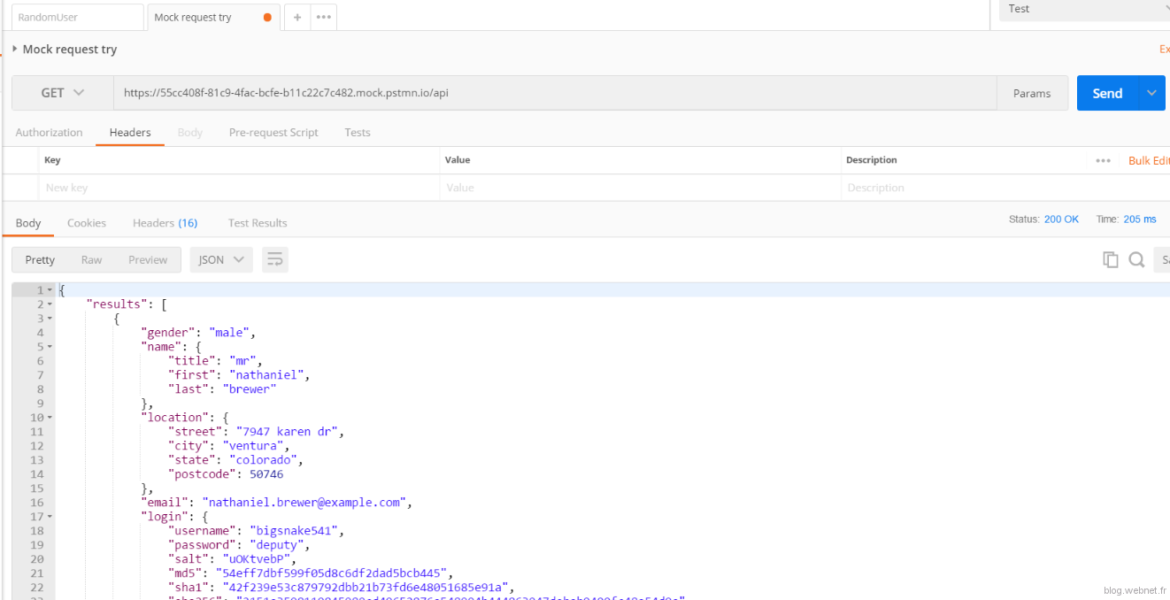The height and width of the screenshot is (600, 1170).
Task: Open the tab options ellipsis next to the plus
Action: tap(322, 16)
